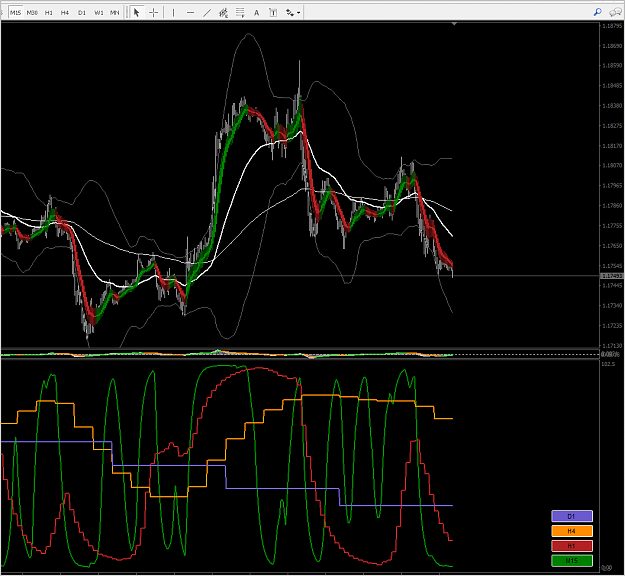Click the current price label on axis
Image resolution: width=625 pixels, height=576 pixels.
(x=611, y=276)
